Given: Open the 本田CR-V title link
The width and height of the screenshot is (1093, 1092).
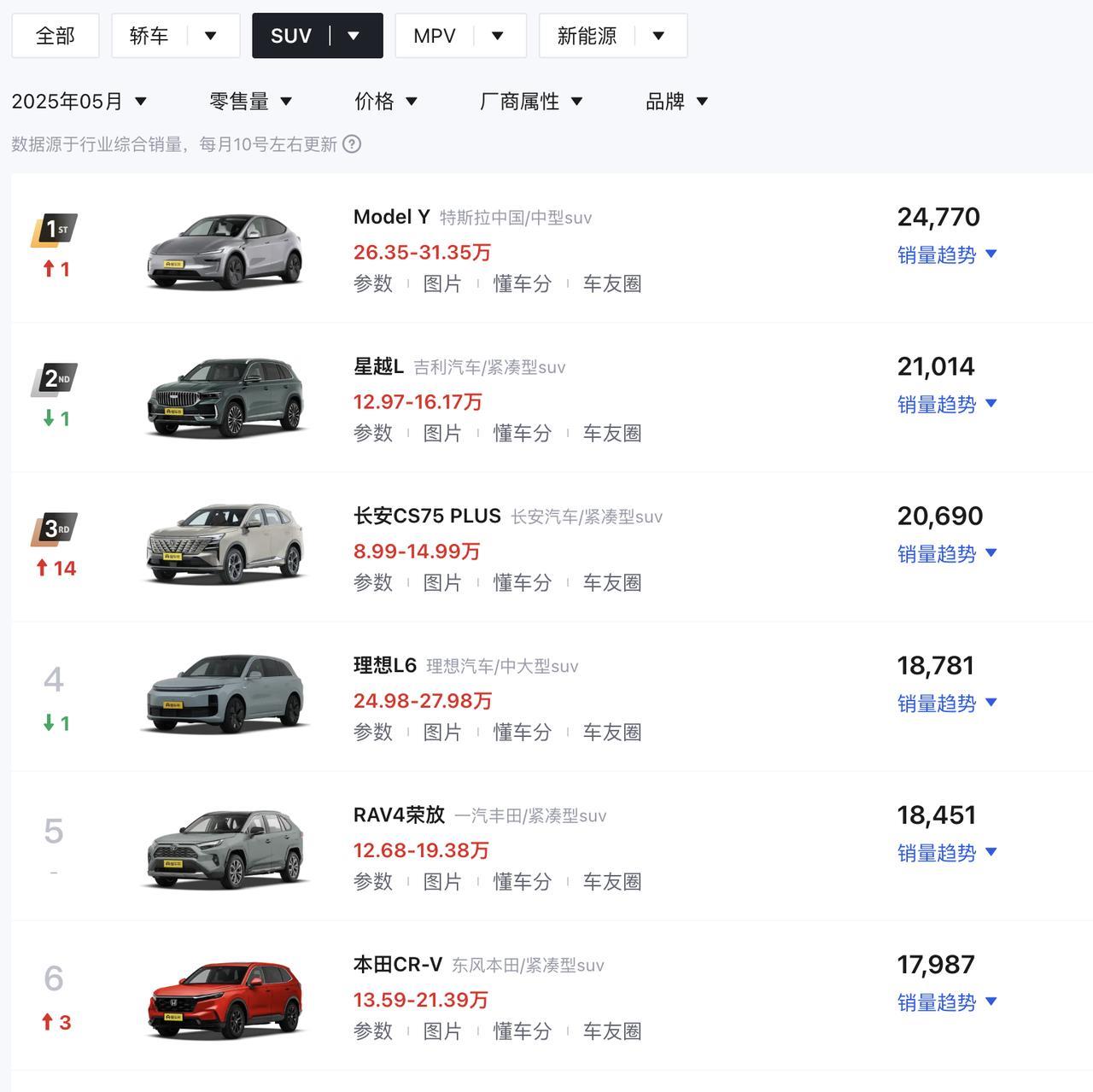Looking at the screenshot, I should [398, 964].
